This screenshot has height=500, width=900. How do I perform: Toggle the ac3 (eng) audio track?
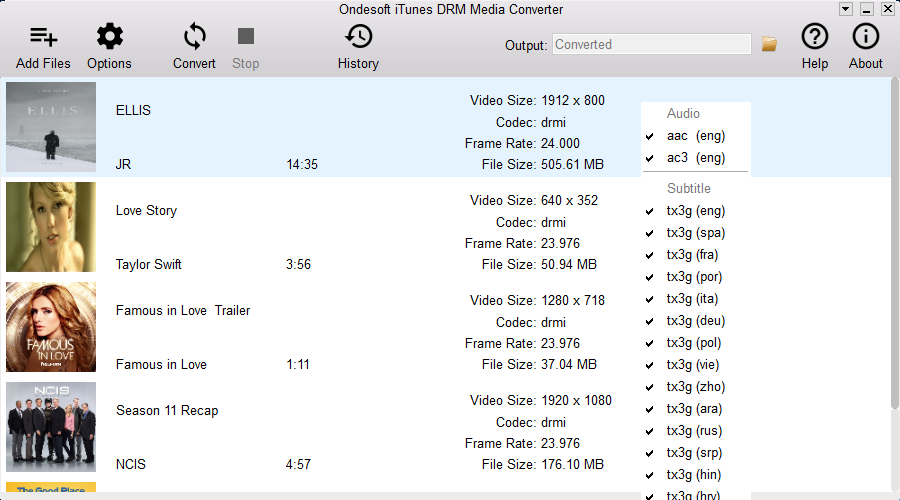(x=650, y=158)
